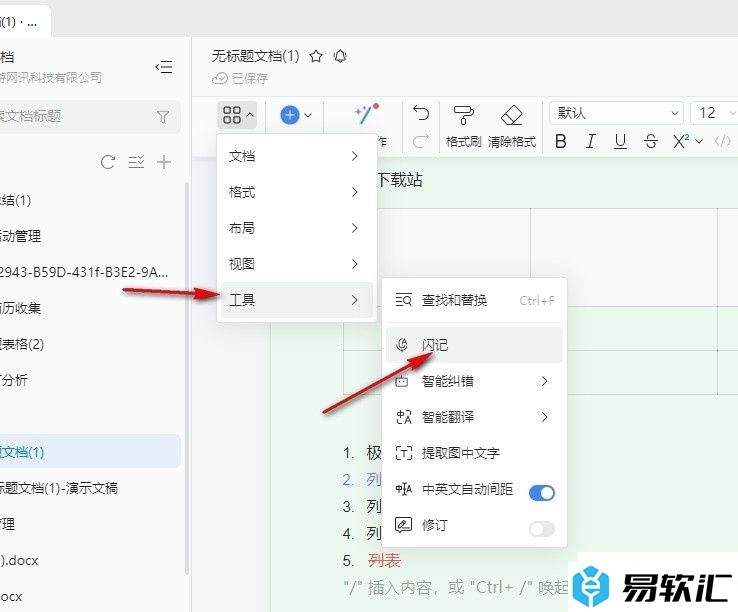Image resolution: width=738 pixels, height=612 pixels.
Task: Disable 中英文自动间距 toggle switch
Action: coord(541,492)
